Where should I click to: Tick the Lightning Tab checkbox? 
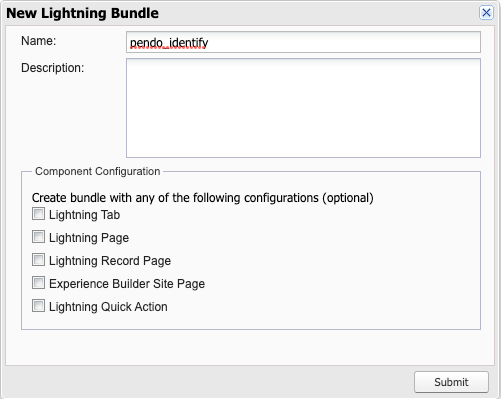[x=38, y=214]
